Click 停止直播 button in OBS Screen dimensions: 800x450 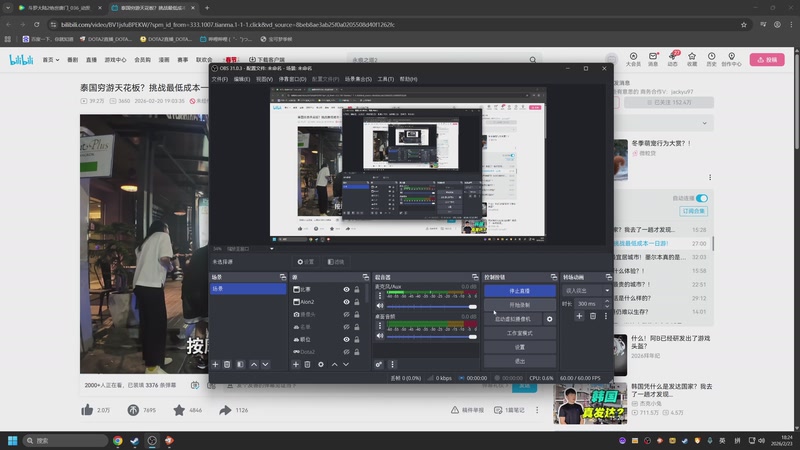click(520, 291)
